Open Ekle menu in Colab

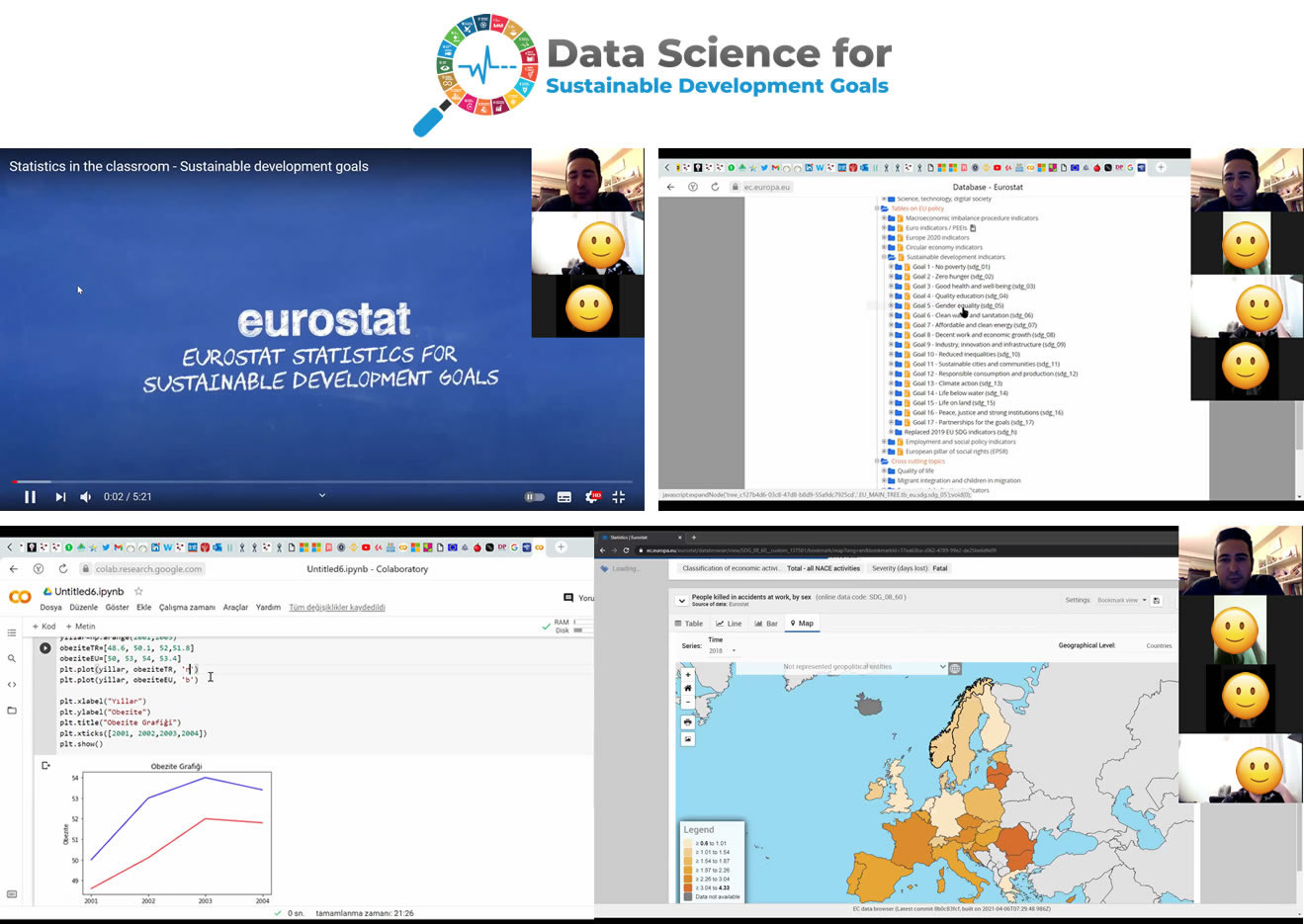[x=143, y=608]
